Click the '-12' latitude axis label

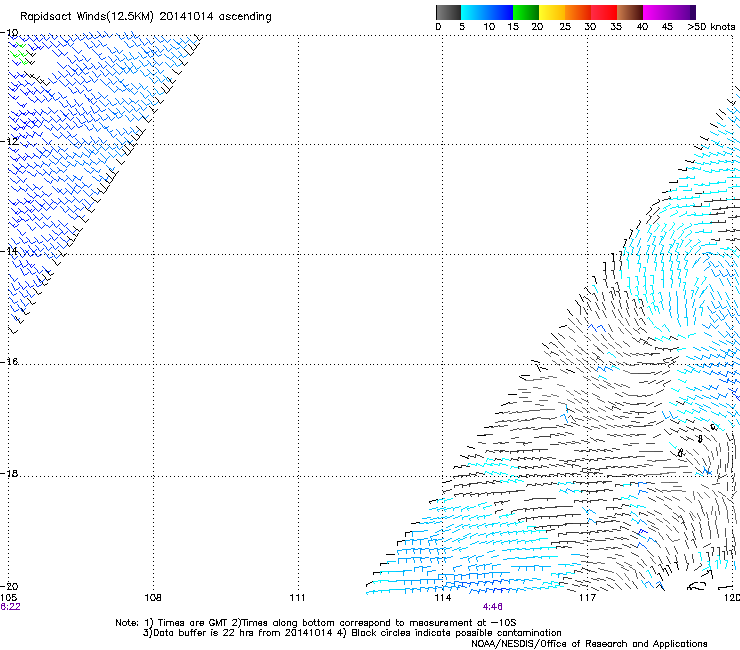tap(9, 141)
